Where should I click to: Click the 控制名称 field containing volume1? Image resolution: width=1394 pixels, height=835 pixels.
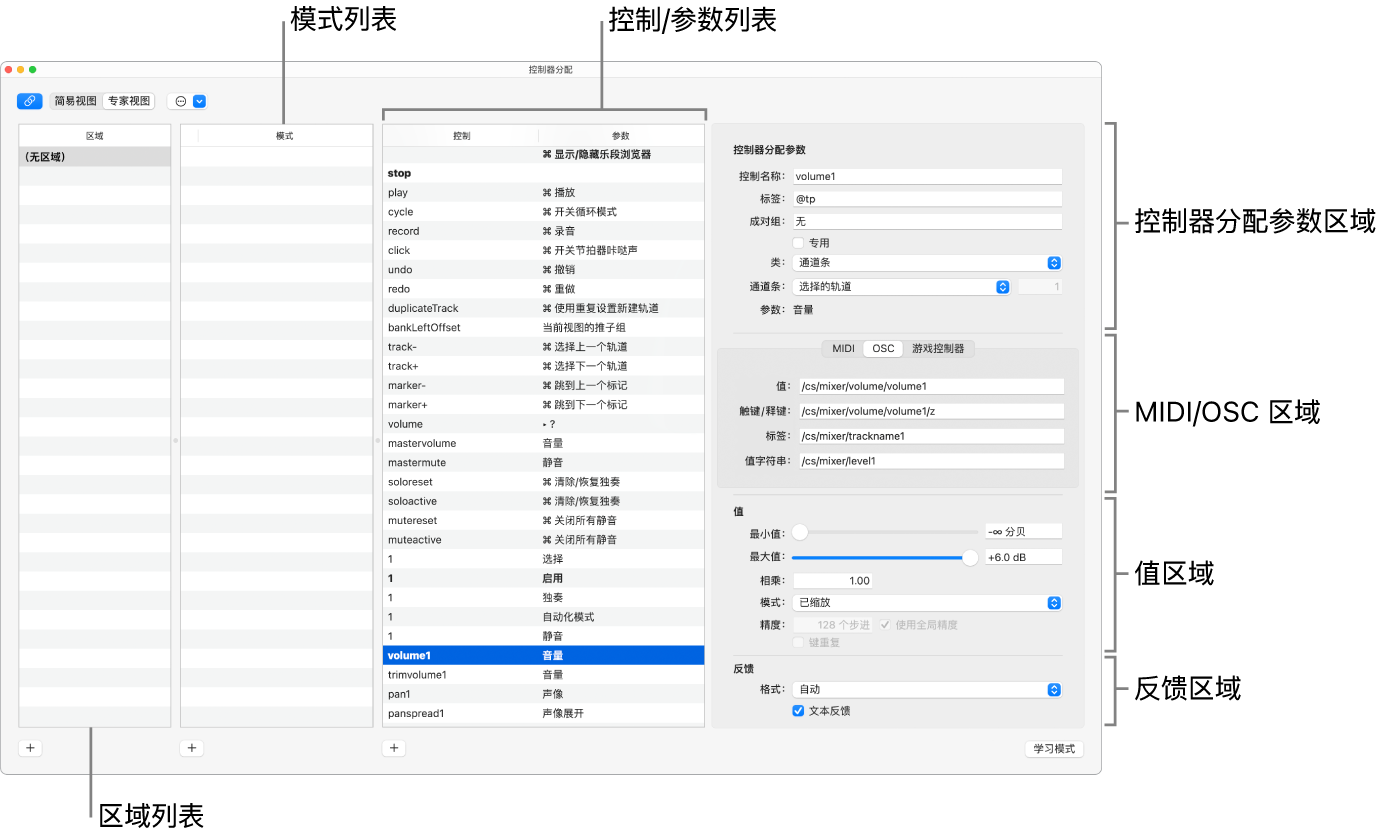(x=926, y=176)
